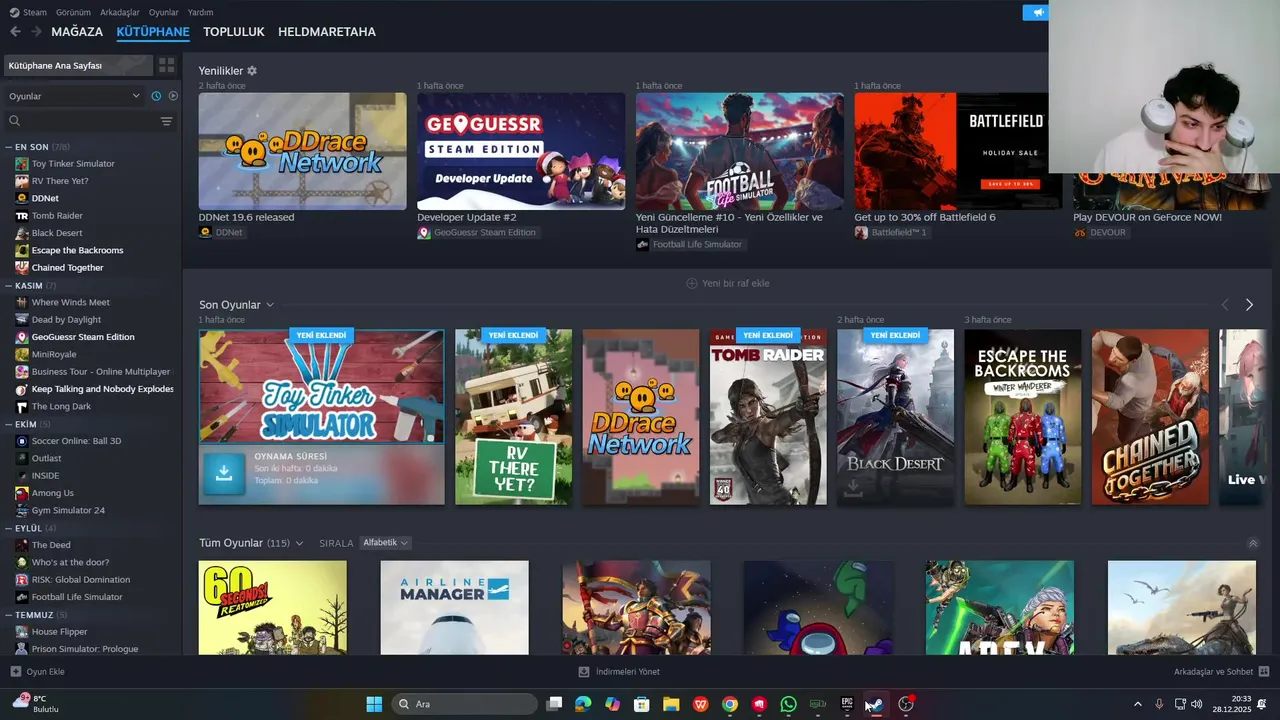Open Google Chrome from taskbar

[x=730, y=704]
